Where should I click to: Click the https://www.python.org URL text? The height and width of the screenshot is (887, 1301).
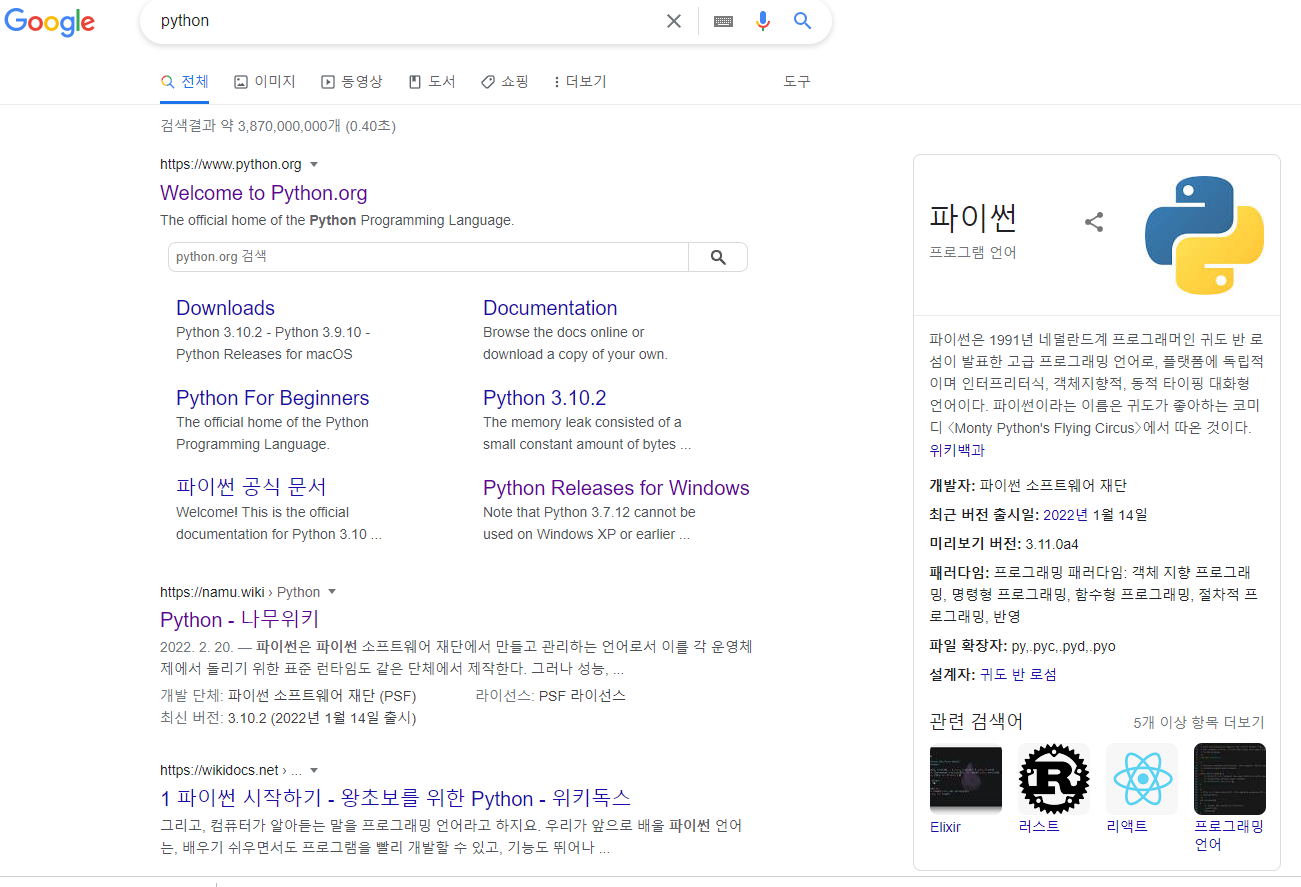[x=231, y=164]
